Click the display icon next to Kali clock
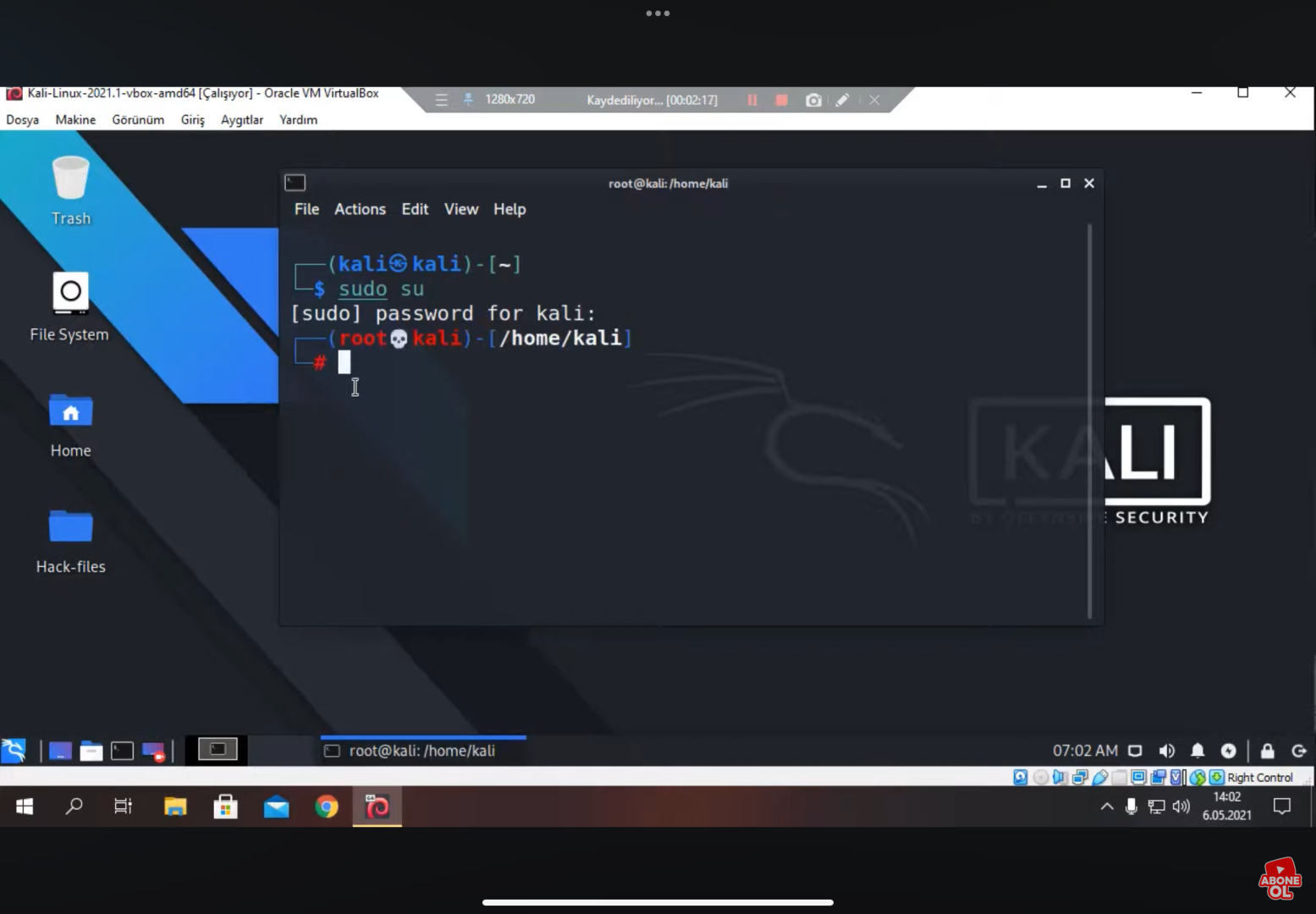This screenshot has height=914, width=1316. pyautogui.click(x=1136, y=751)
